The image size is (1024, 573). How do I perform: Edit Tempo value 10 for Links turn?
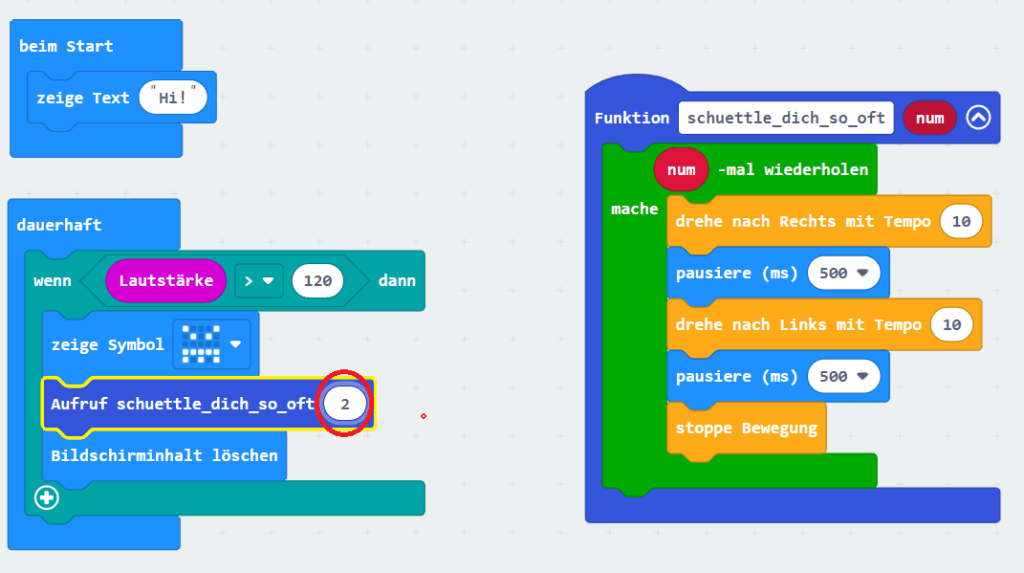coord(952,325)
